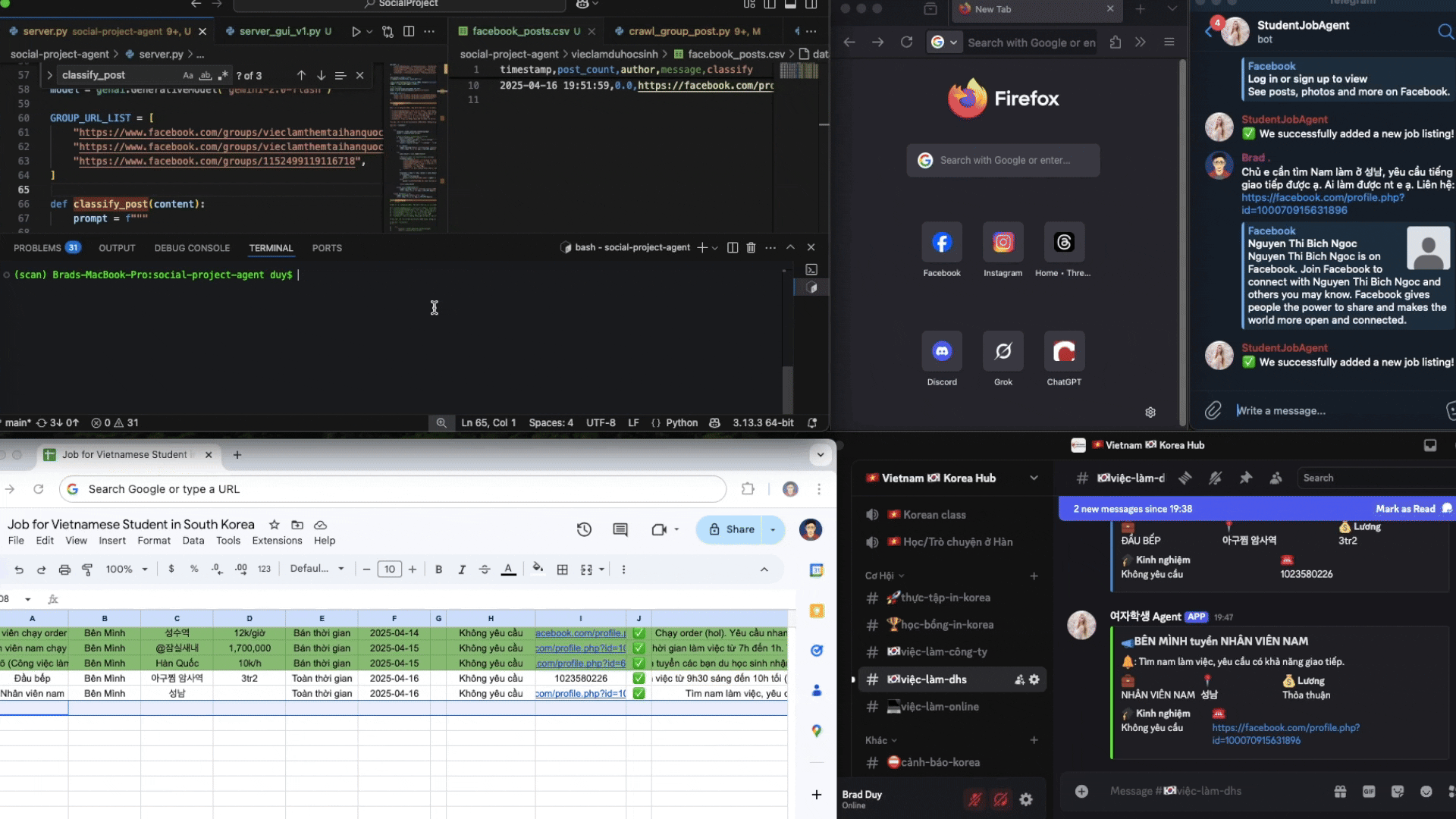Screen dimensions: 1456x819
Task: Open comments panel in Google Sheets
Action: click(x=620, y=529)
